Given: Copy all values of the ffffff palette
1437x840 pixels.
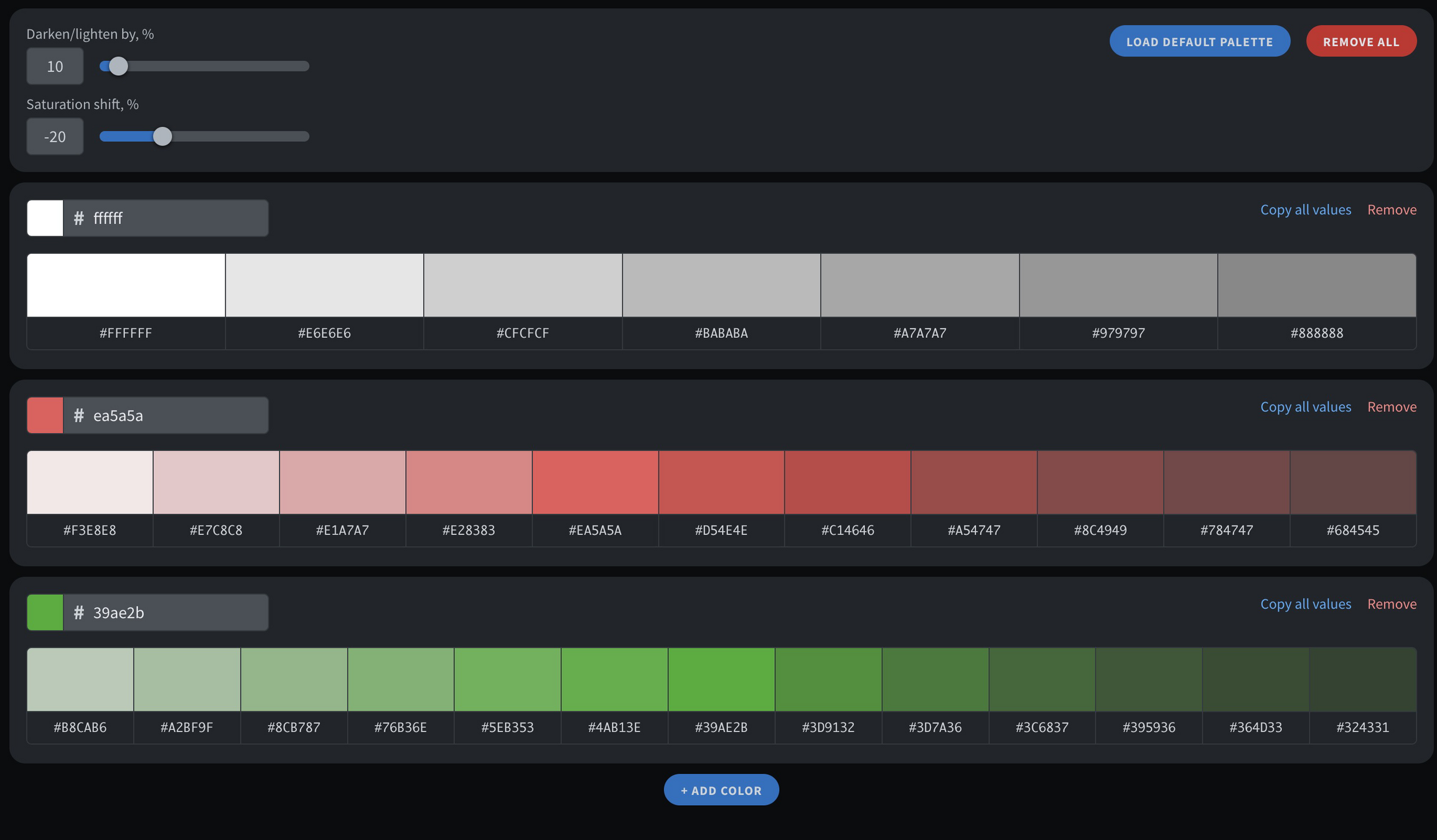Looking at the screenshot, I should 1305,210.
